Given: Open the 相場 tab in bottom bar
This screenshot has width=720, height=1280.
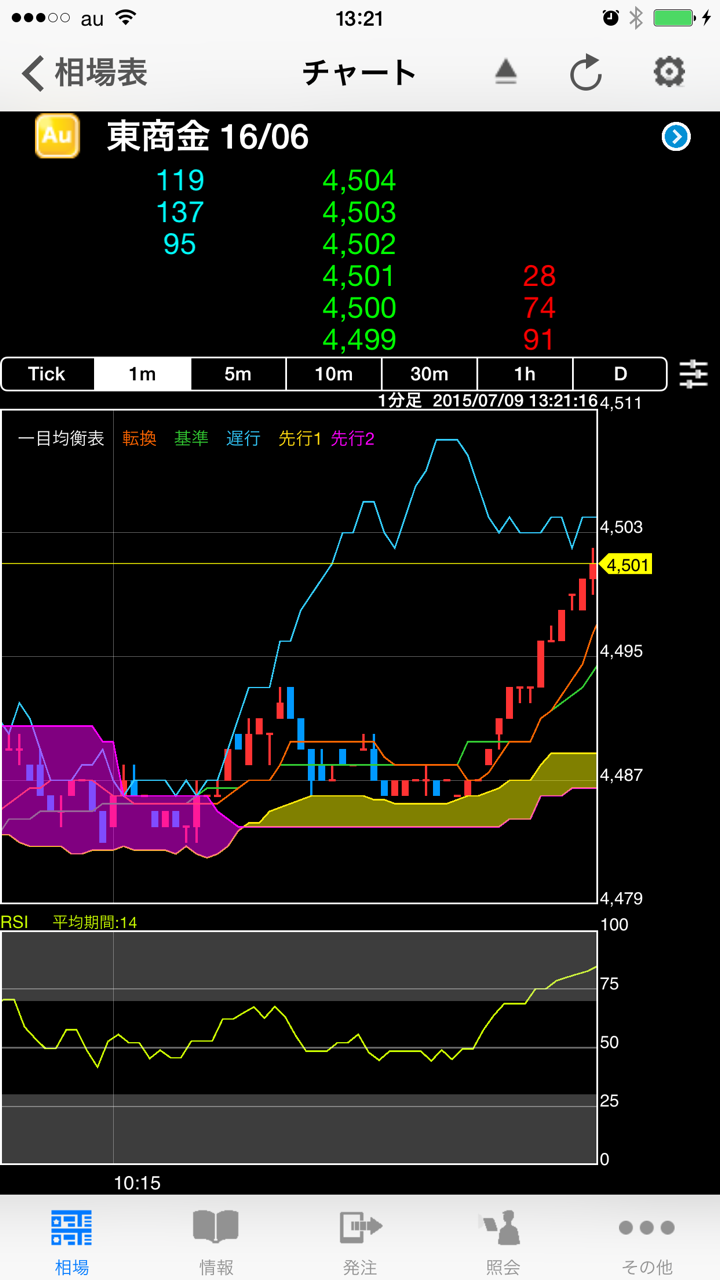Looking at the screenshot, I should (72, 1240).
